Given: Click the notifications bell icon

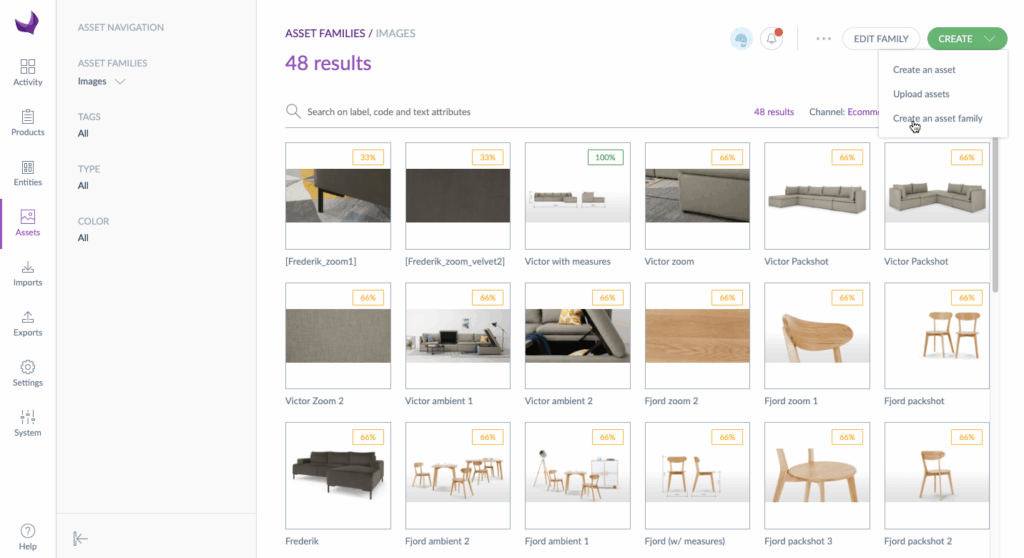Looking at the screenshot, I should pyautogui.click(x=771, y=39).
